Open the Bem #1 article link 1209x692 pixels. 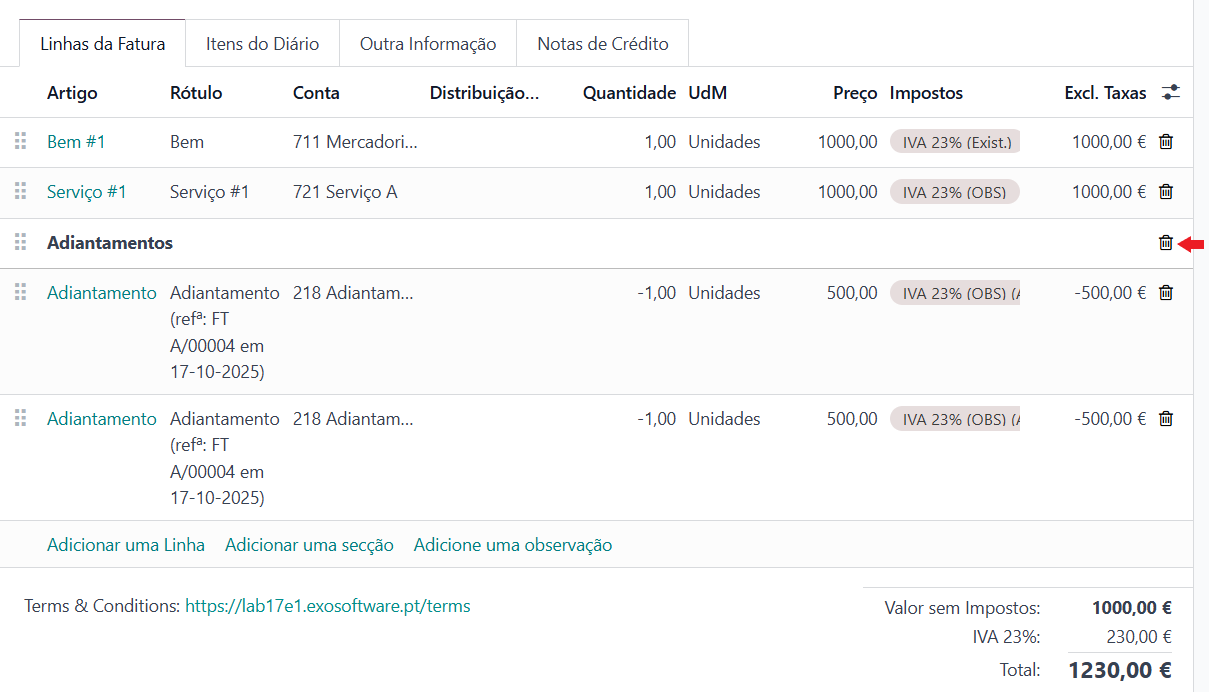point(76,142)
